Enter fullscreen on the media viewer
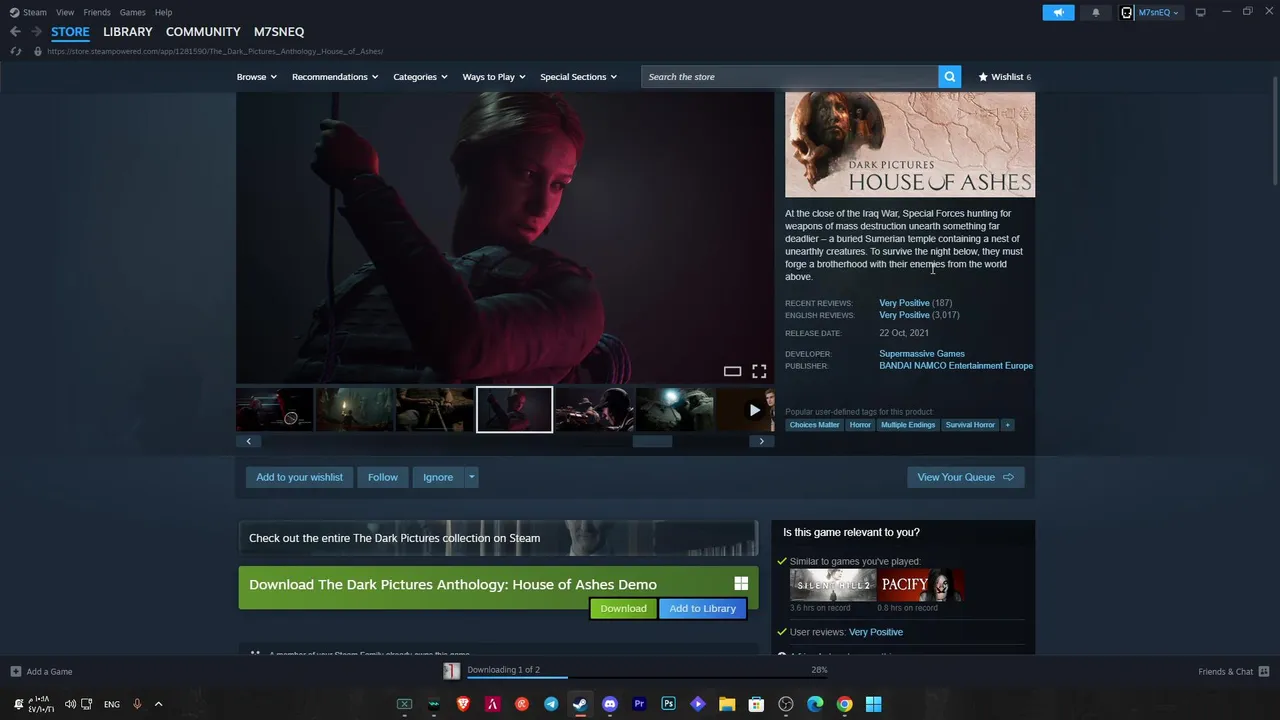Screen dimensions: 1280x720 [x=759, y=371]
